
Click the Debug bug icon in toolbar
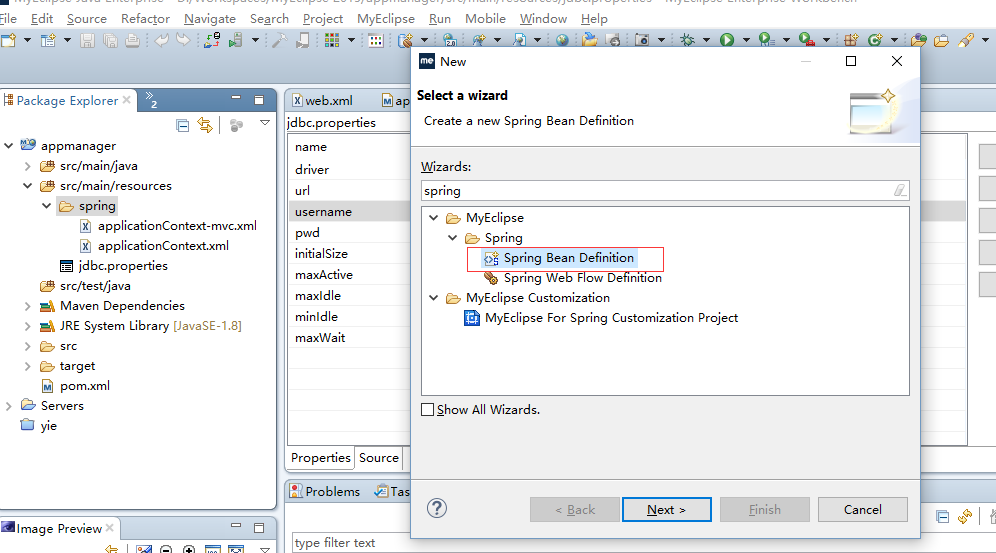click(687, 40)
